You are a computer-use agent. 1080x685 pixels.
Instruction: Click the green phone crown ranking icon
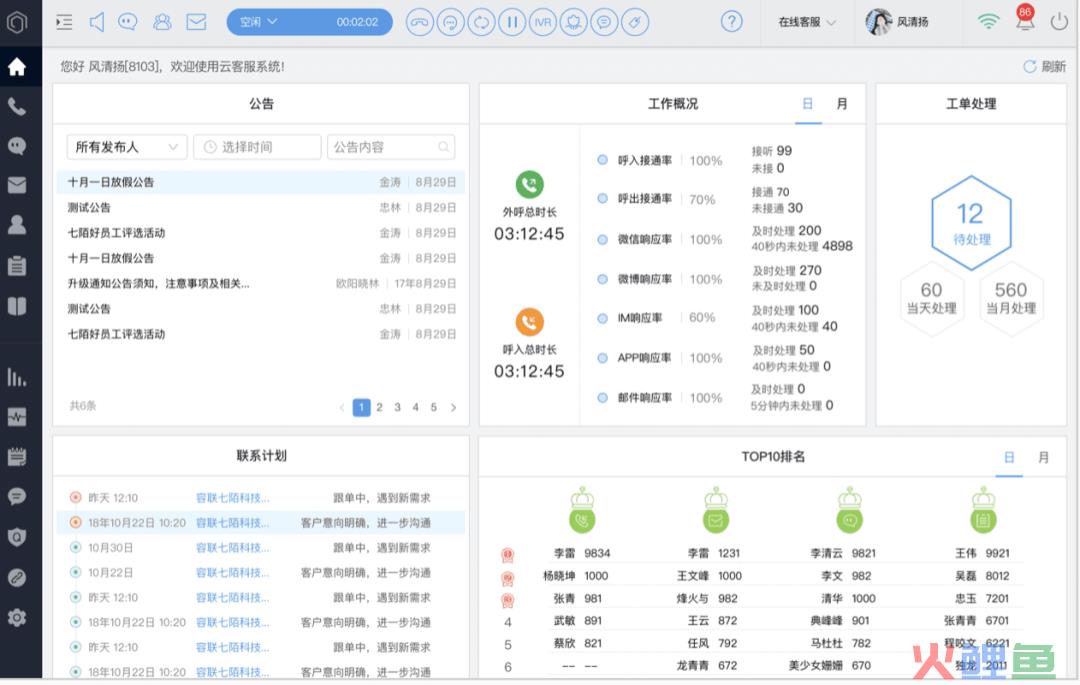coord(582,510)
